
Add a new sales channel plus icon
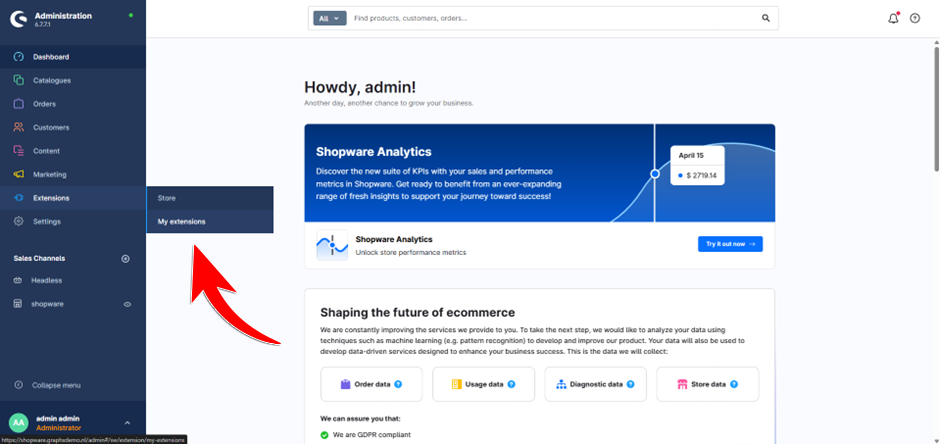pyautogui.click(x=125, y=258)
